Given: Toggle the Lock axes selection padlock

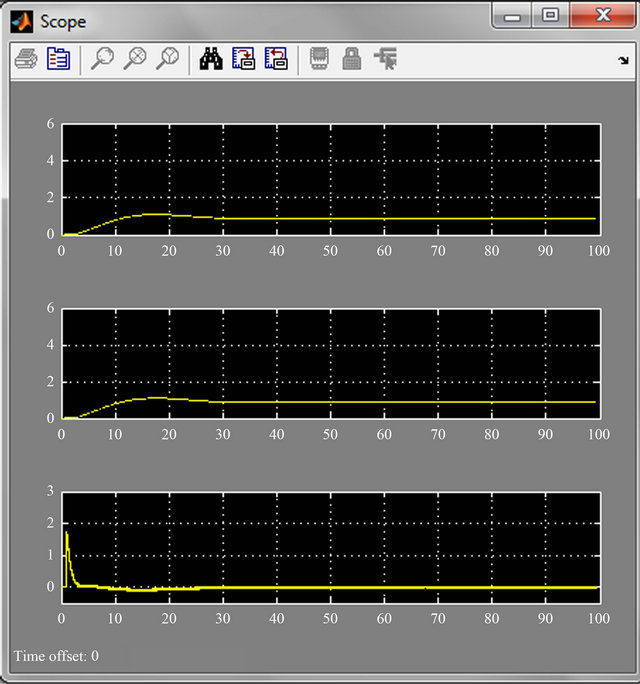Looking at the screenshot, I should click(x=352, y=58).
